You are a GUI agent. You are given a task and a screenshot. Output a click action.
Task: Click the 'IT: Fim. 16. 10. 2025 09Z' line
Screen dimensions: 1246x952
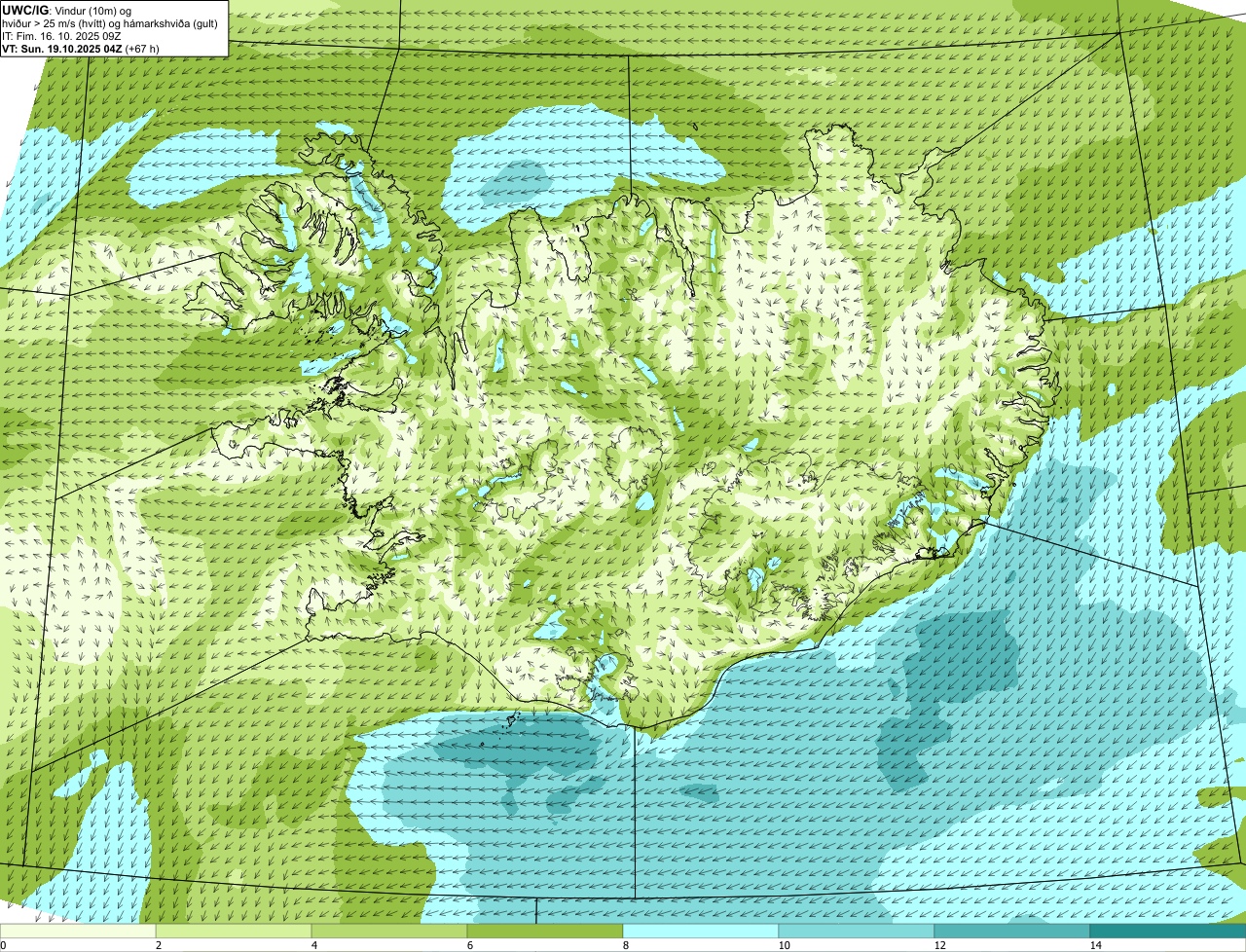62,35
